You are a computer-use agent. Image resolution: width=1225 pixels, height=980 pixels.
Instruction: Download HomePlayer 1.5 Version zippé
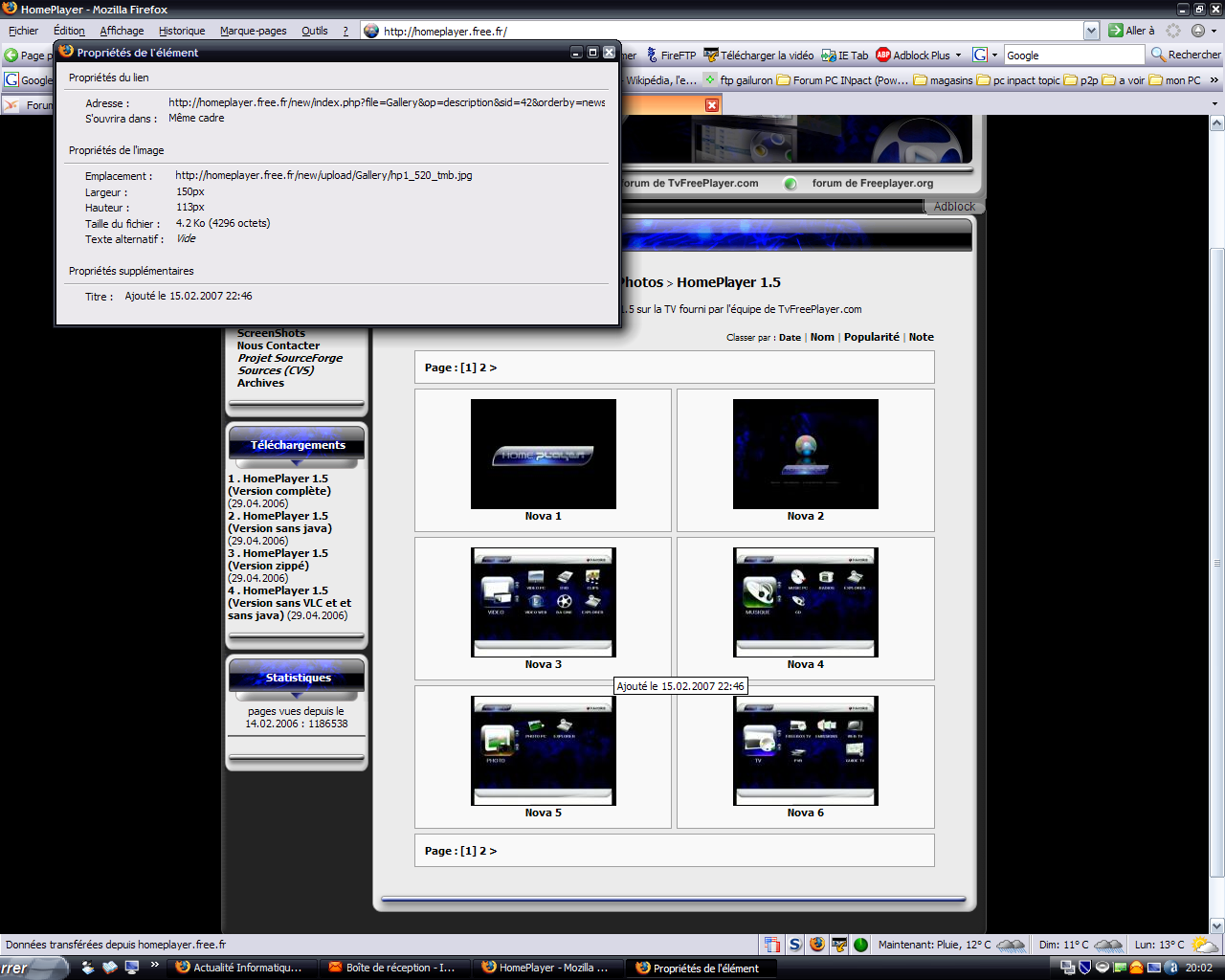tap(278, 559)
